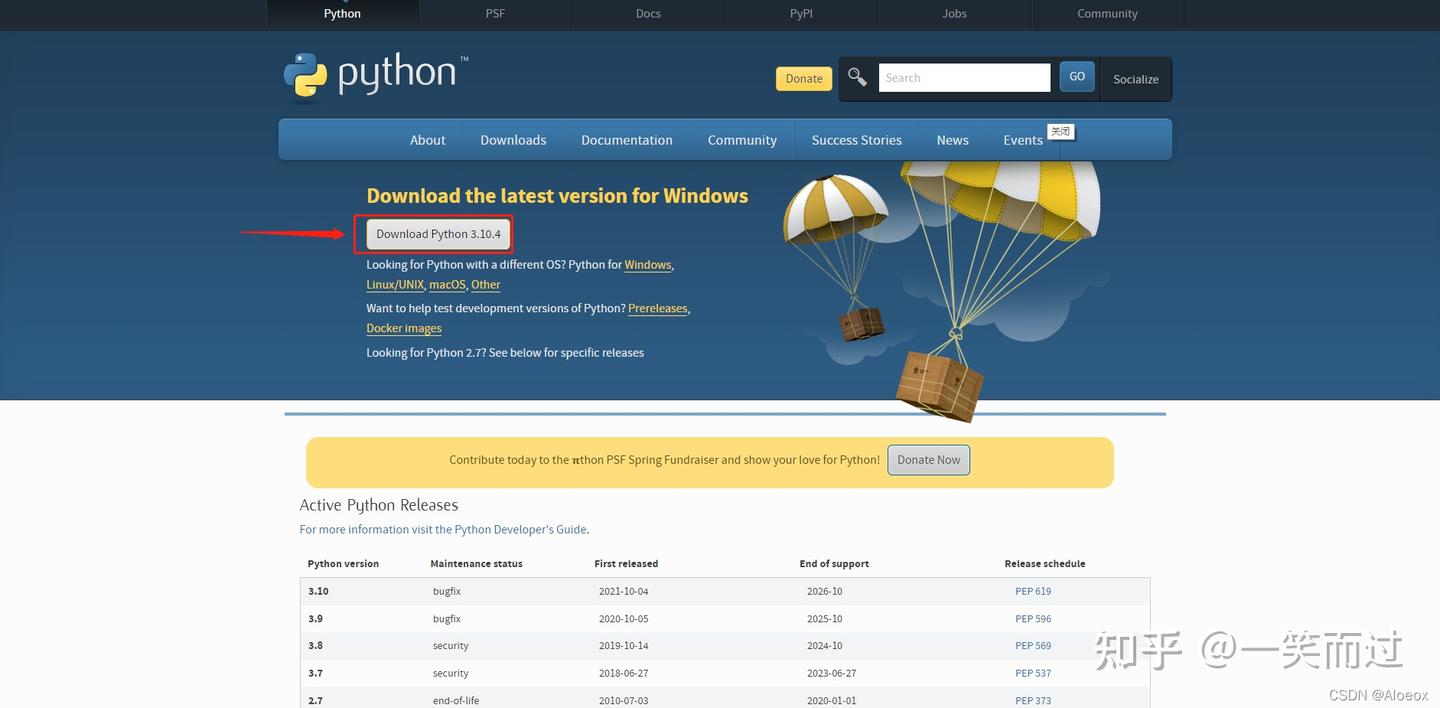This screenshot has width=1440, height=708.
Task: Visit the Python Developer's Guide
Action: pos(521,529)
